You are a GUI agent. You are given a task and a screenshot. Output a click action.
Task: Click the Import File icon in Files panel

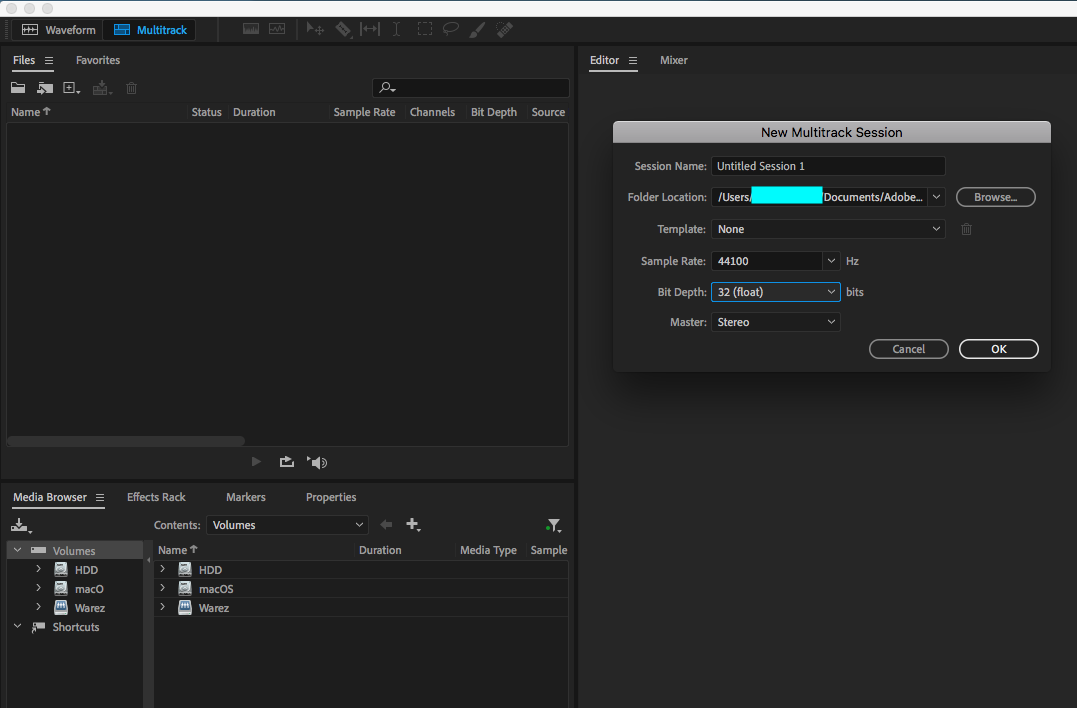[x=45, y=88]
